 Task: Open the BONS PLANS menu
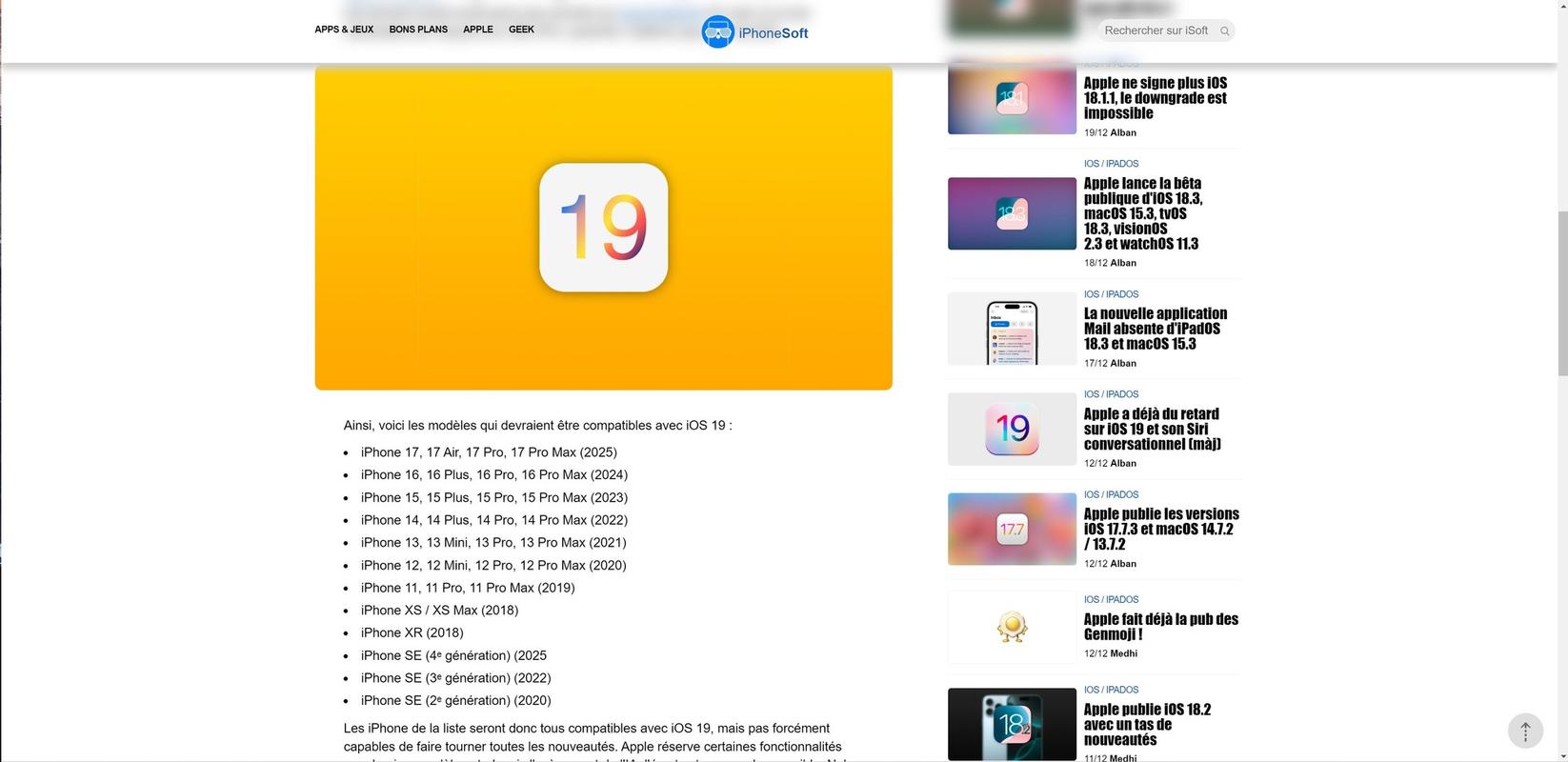(x=418, y=30)
